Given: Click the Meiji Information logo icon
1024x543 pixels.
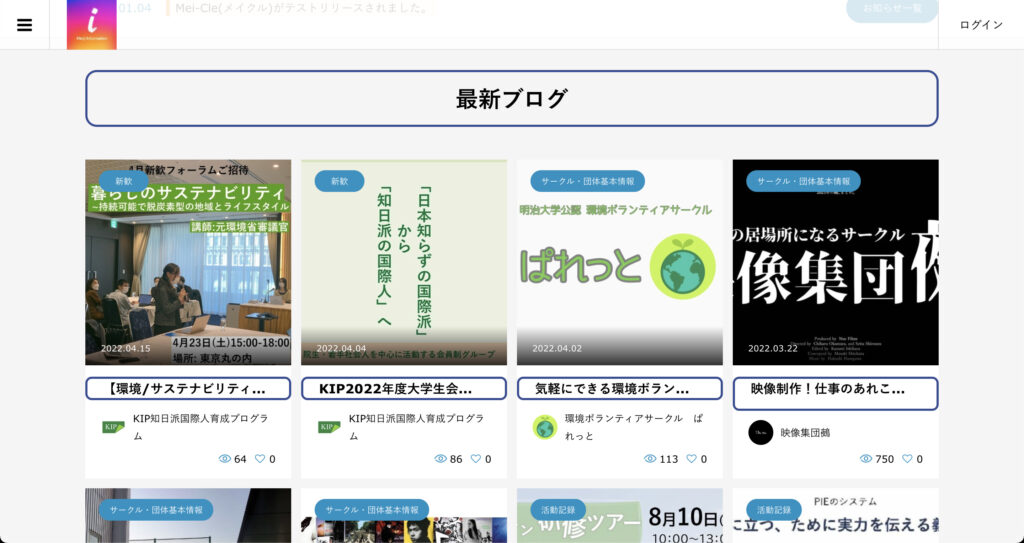Looking at the screenshot, I should (91, 25).
